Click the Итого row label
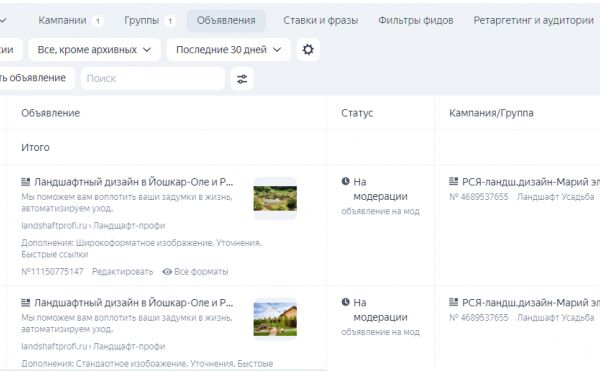Screen dimensions: 600x371 [x=35, y=148]
